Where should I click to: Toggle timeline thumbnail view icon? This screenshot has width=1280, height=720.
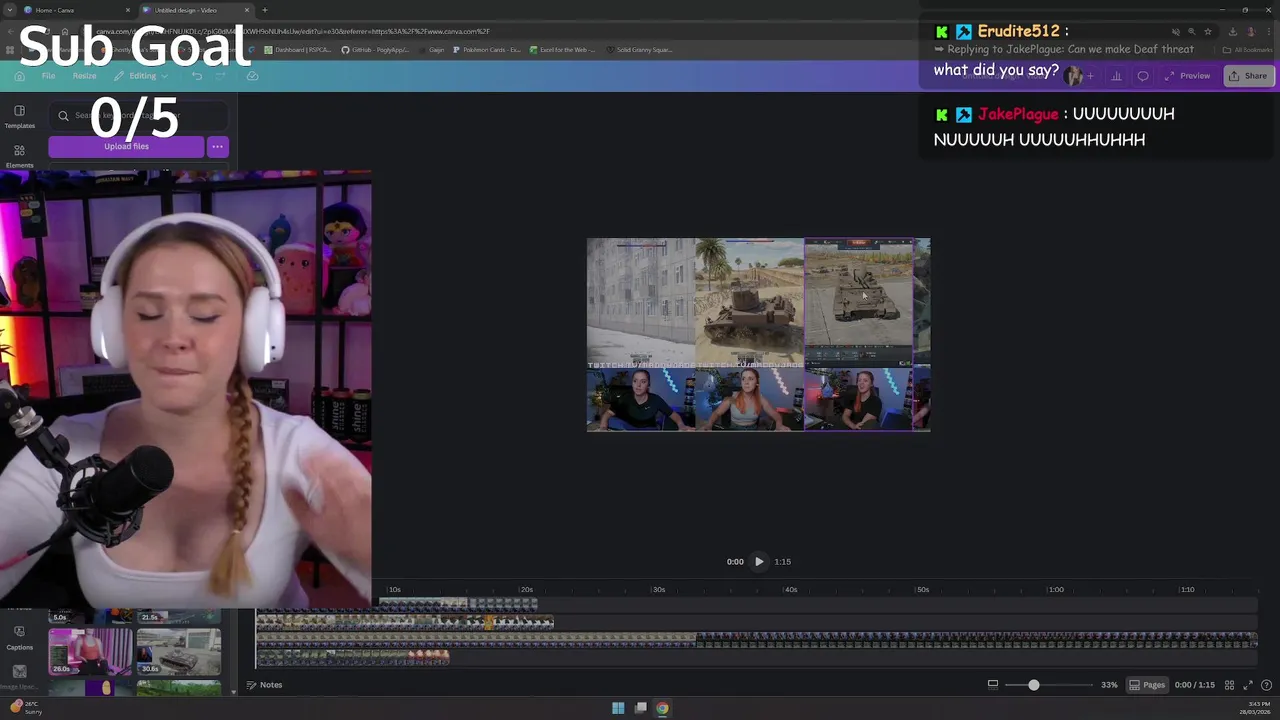[x=993, y=685]
